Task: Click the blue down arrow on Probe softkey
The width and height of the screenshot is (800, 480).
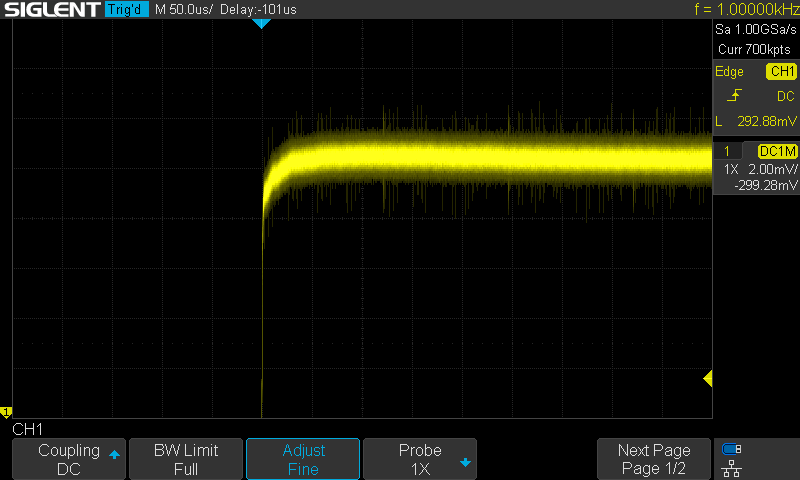Action: coord(465,463)
